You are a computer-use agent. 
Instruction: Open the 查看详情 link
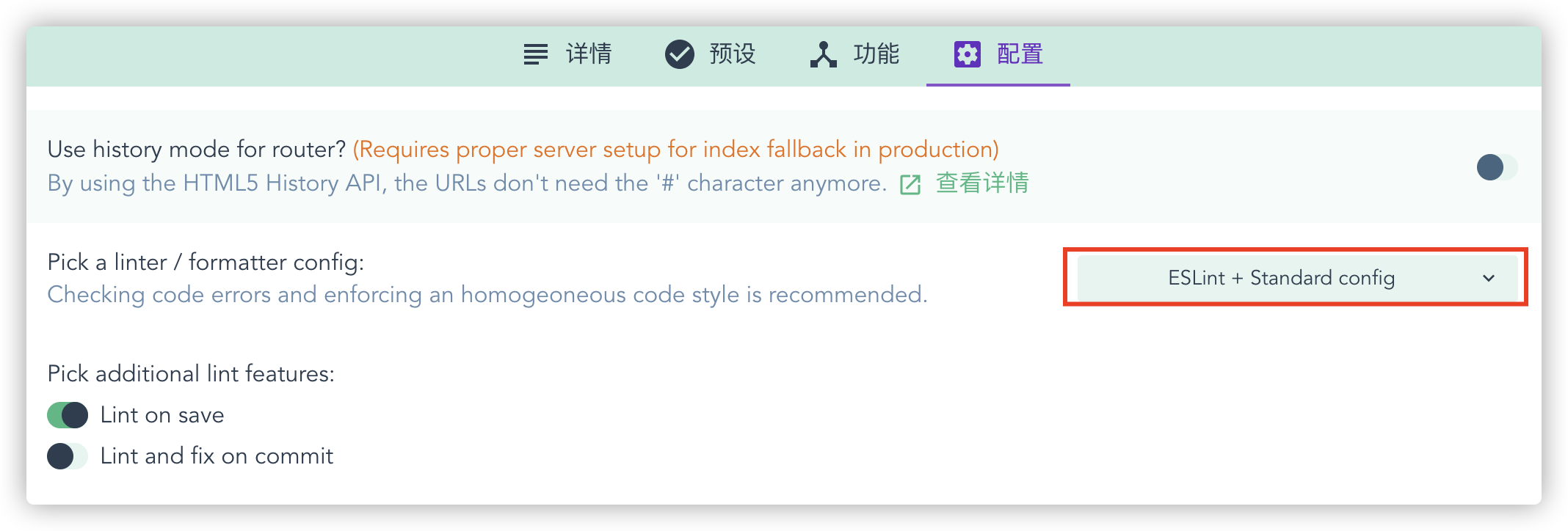(x=982, y=183)
